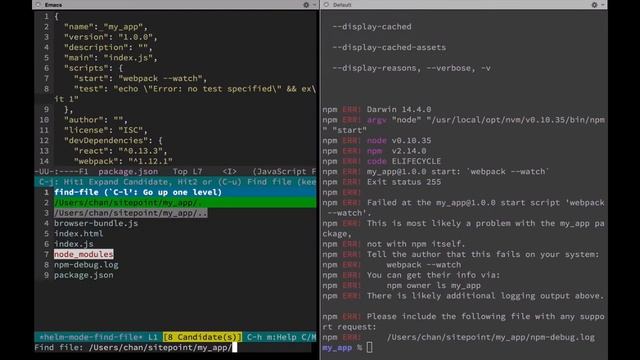Image resolution: width=640 pixels, height=360 pixels.
Task: Click C-h m:Help hint in helm modeline
Action: 272,337
